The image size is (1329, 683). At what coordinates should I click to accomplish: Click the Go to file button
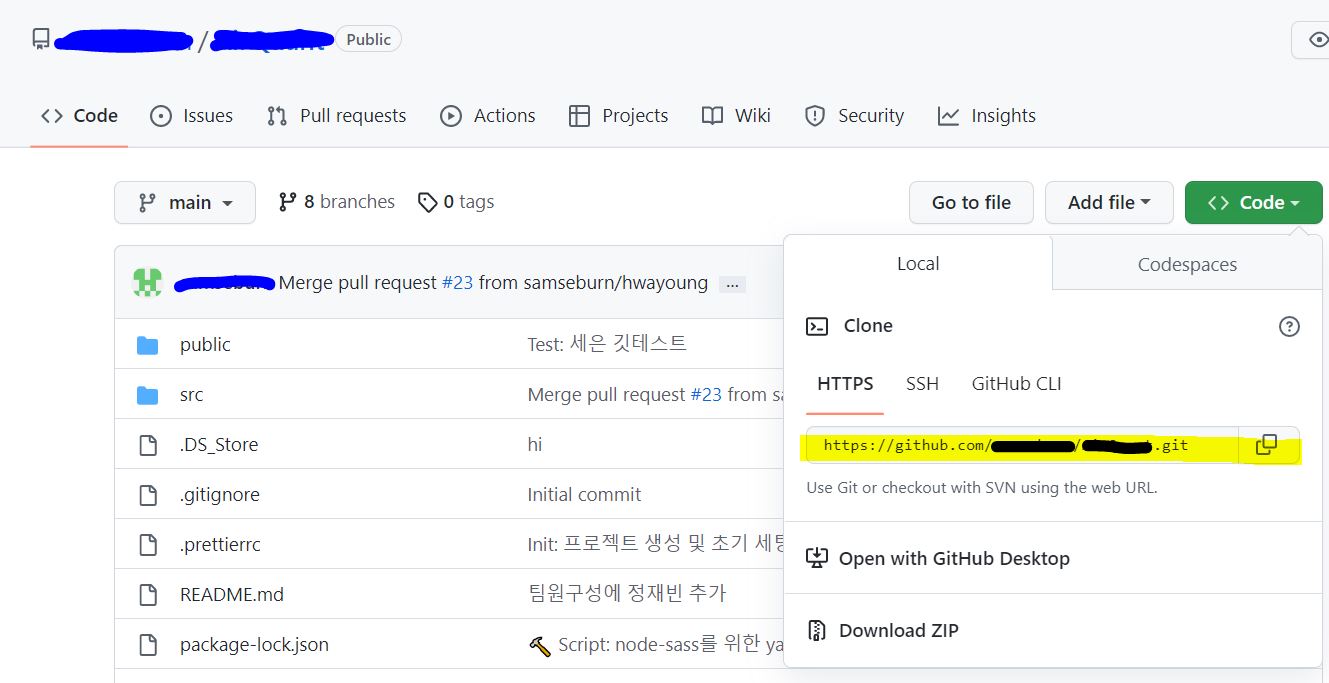coord(971,202)
